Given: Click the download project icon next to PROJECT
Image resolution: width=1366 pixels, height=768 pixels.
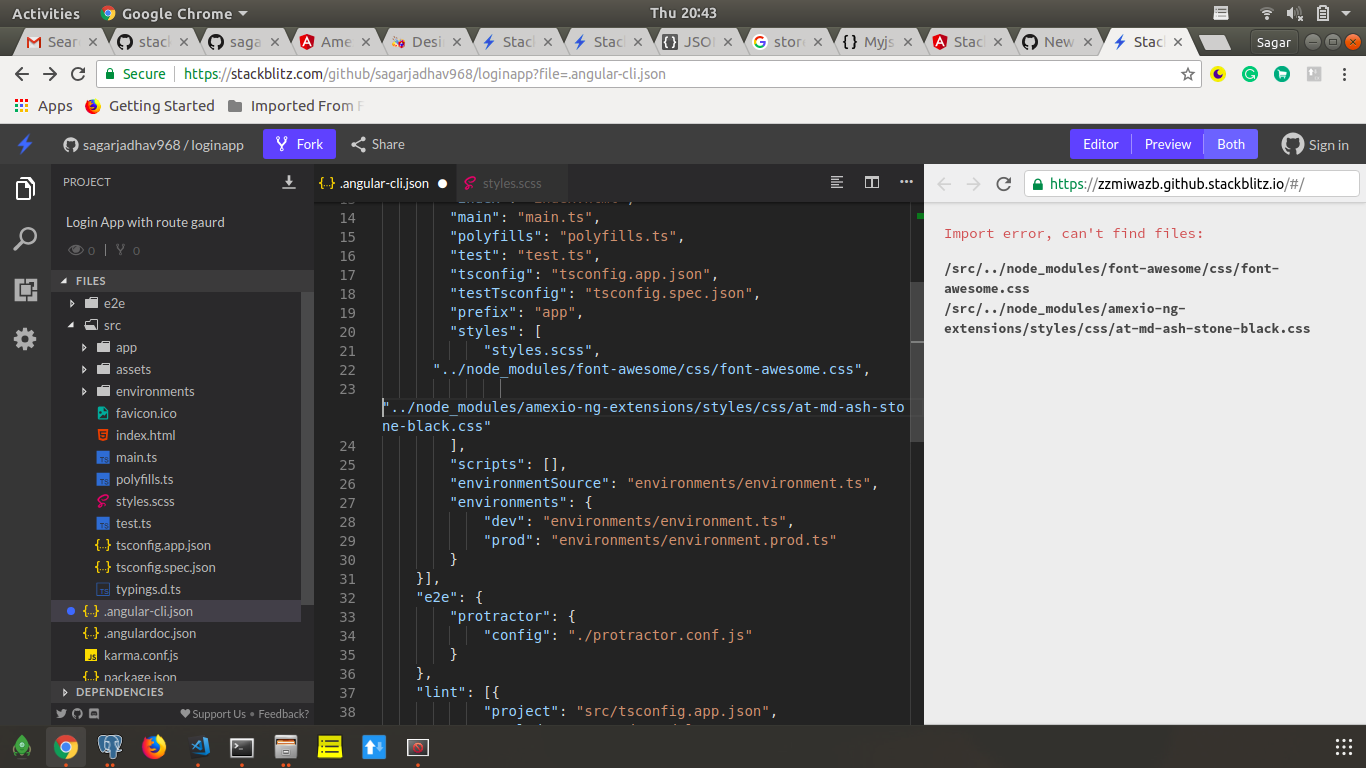Looking at the screenshot, I should coord(289,182).
